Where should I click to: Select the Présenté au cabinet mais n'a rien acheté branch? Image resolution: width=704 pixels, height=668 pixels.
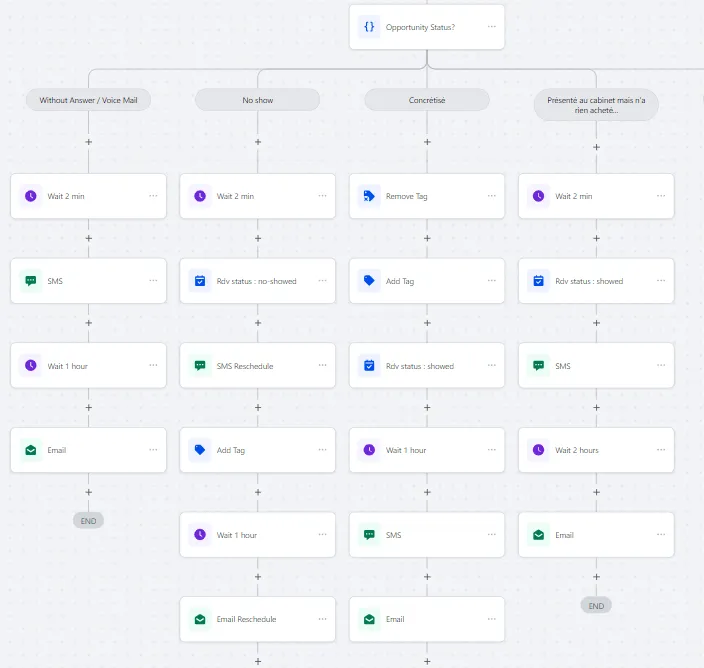pyautogui.click(x=596, y=105)
